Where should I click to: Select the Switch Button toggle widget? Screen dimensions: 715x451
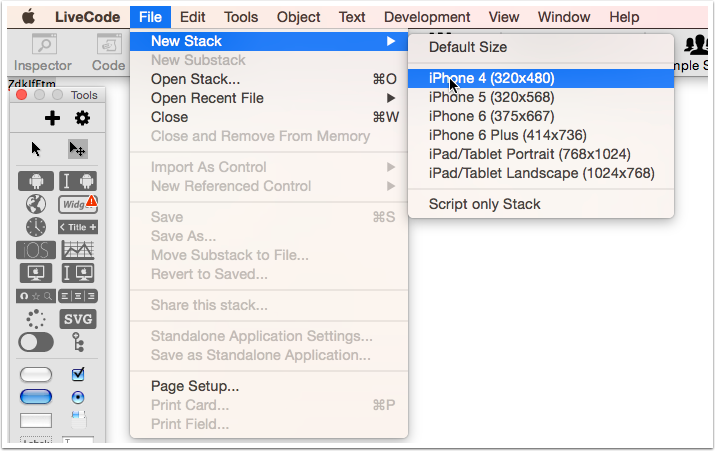[36, 342]
